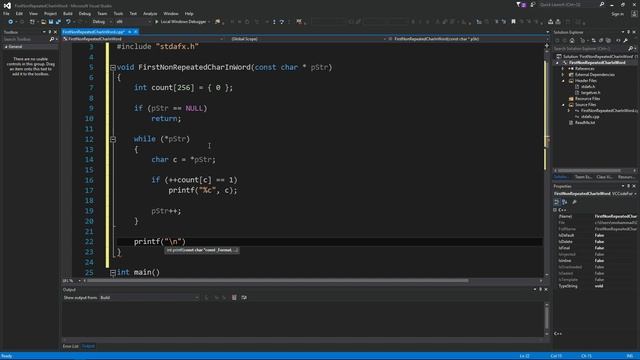Click Categorized icon in Properties panel
The width and height of the screenshot is (640, 360).
(x=557, y=202)
